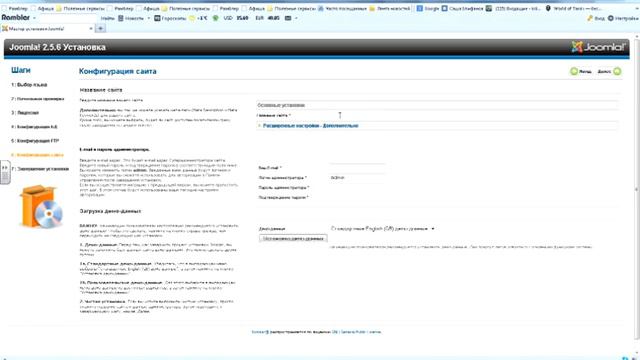Screen dimensions: 640x360
Task: Click step 7: Завершение установки
Action: (x=40, y=169)
